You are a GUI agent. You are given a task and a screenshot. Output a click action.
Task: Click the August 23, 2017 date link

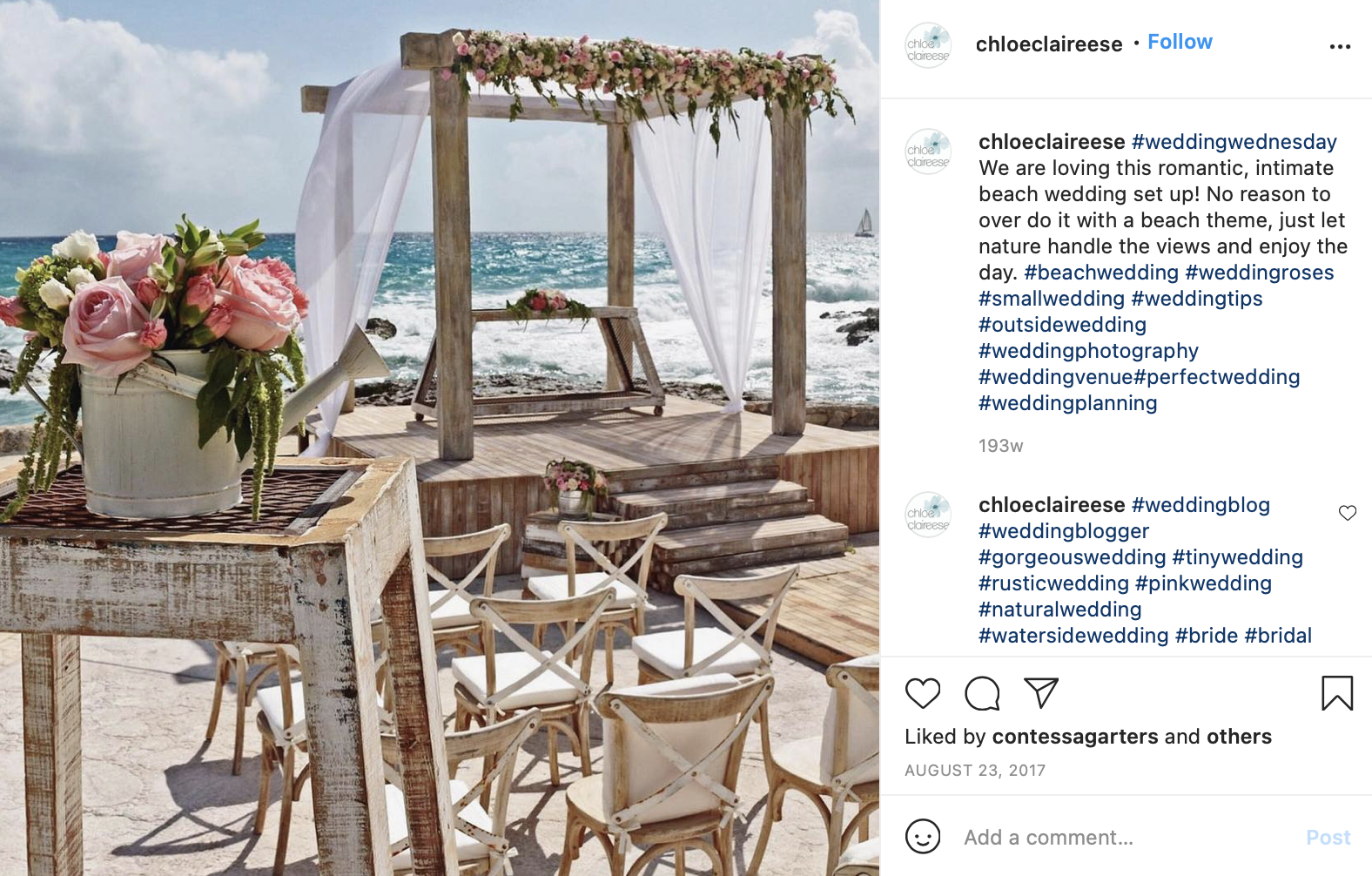click(975, 771)
